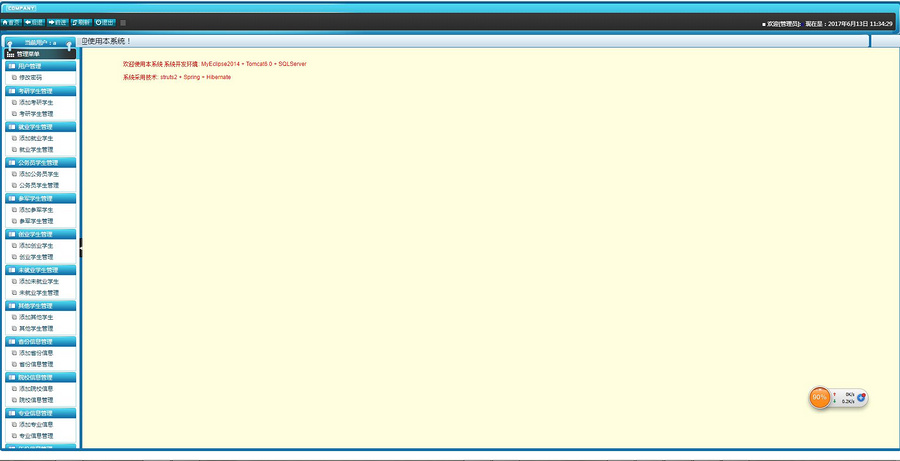
Task: Collapse the 专业信息管理 section header
Action: tap(40, 413)
